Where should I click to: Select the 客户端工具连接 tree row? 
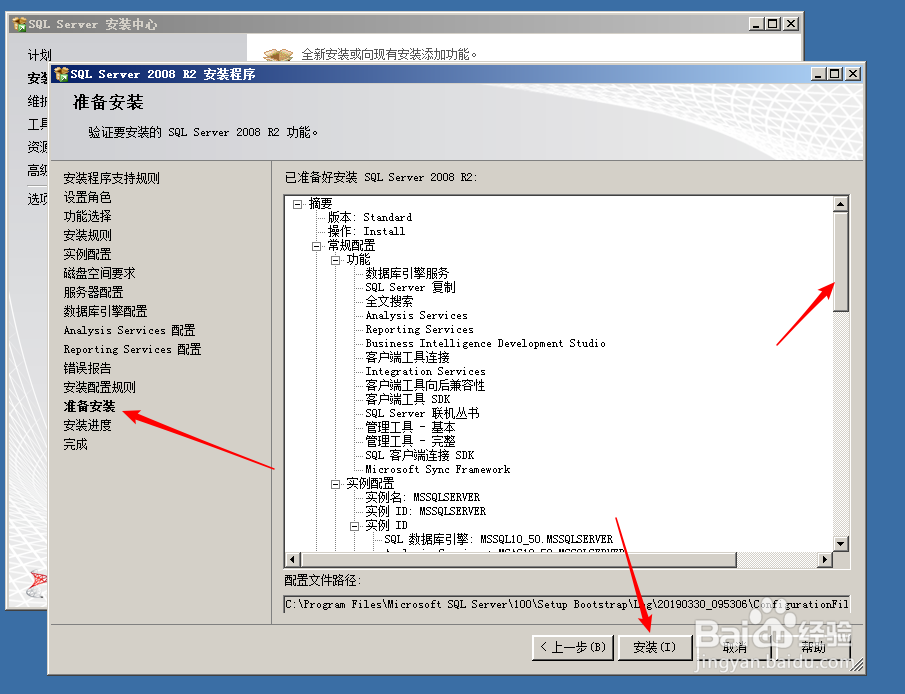click(x=407, y=358)
